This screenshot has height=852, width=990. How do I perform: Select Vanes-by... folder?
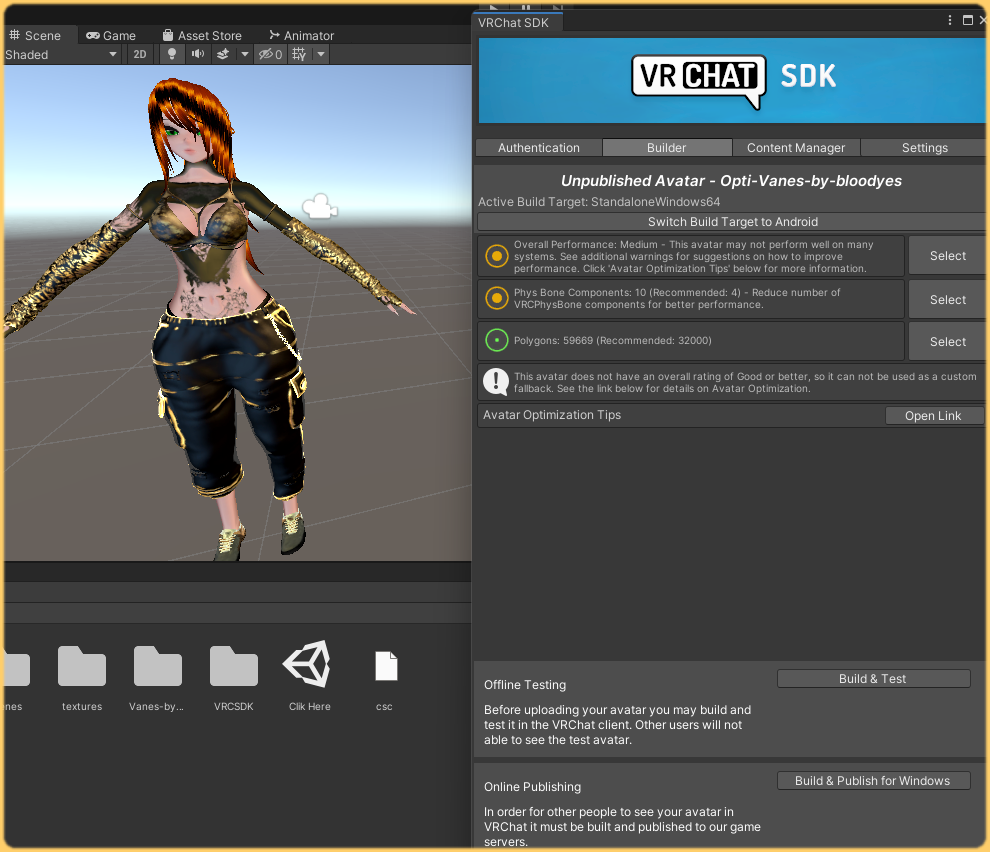(157, 678)
